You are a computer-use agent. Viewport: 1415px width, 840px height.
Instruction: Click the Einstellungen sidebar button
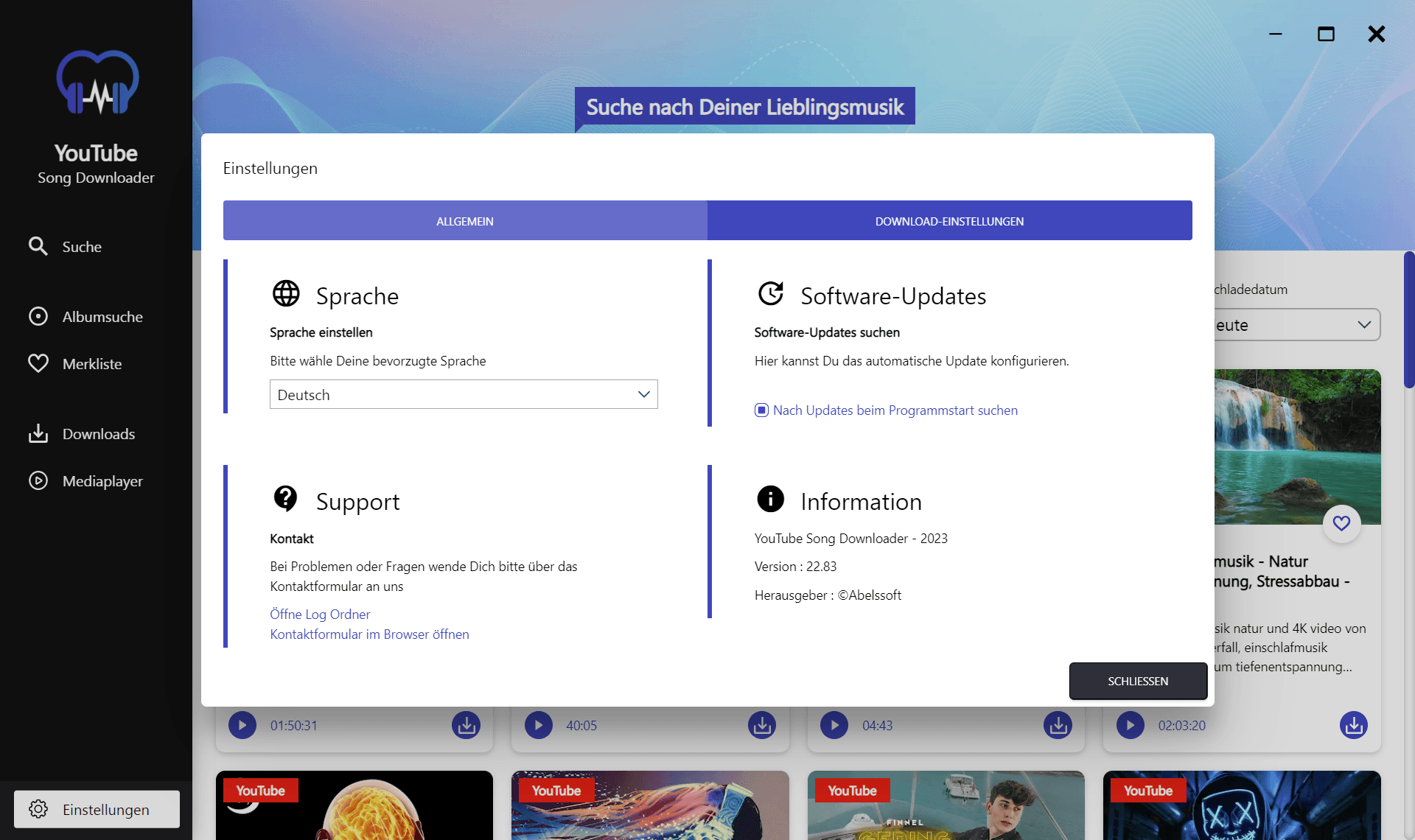[x=97, y=809]
